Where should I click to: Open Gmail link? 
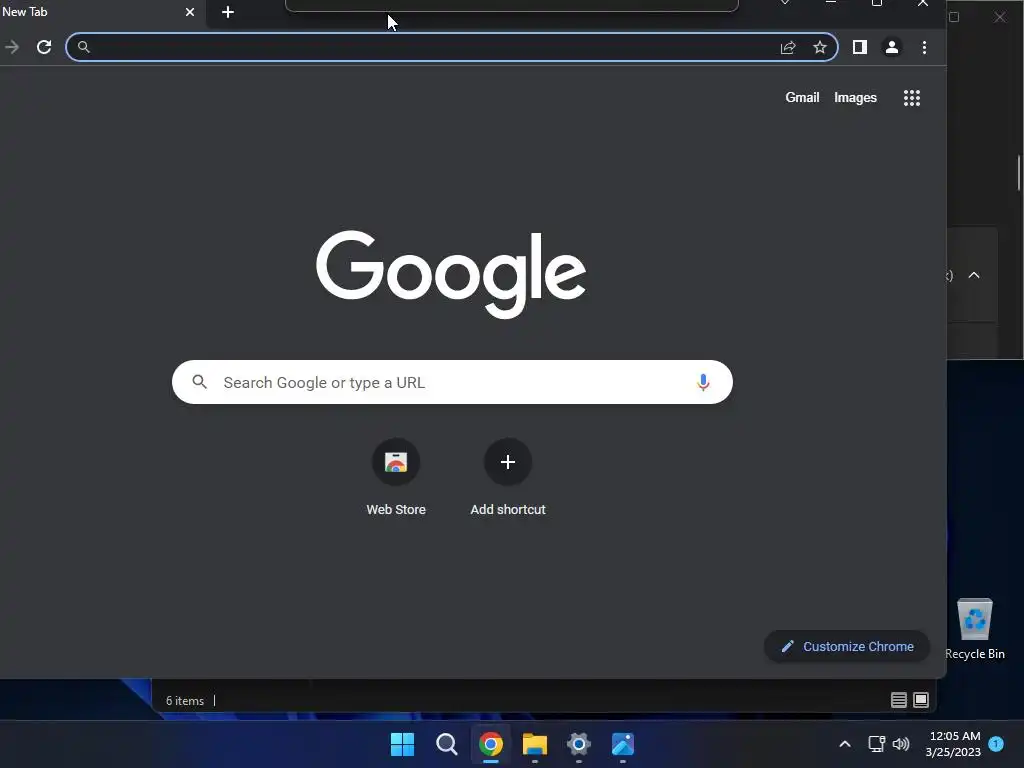802,97
